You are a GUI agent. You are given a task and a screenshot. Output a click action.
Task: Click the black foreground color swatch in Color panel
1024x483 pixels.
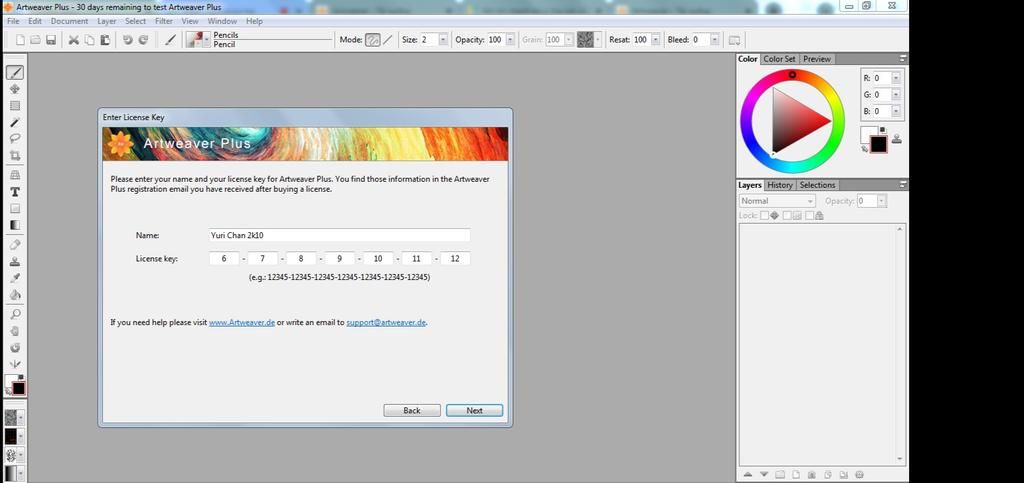[x=878, y=144]
